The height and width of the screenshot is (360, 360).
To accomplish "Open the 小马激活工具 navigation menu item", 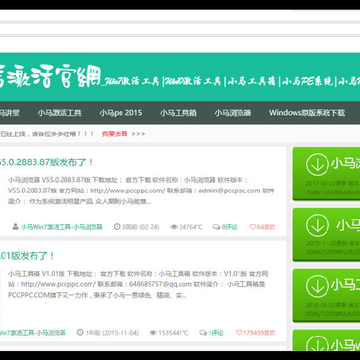I will point(59,113).
